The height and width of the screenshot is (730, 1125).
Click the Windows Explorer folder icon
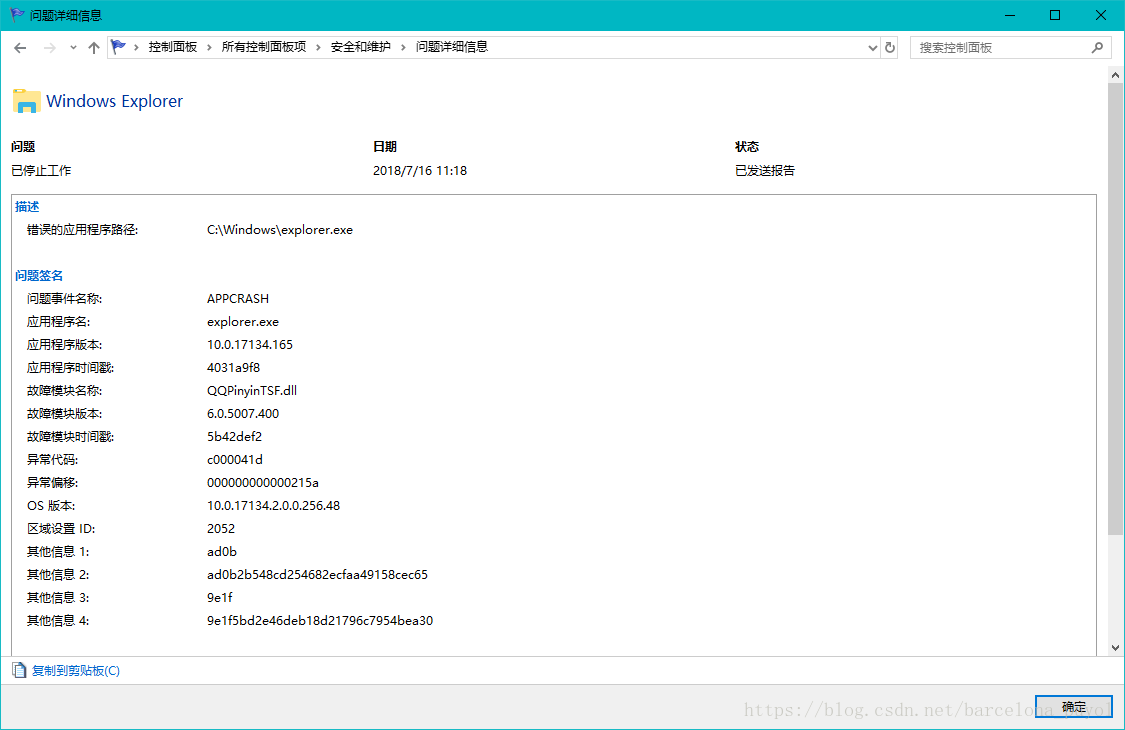27,101
